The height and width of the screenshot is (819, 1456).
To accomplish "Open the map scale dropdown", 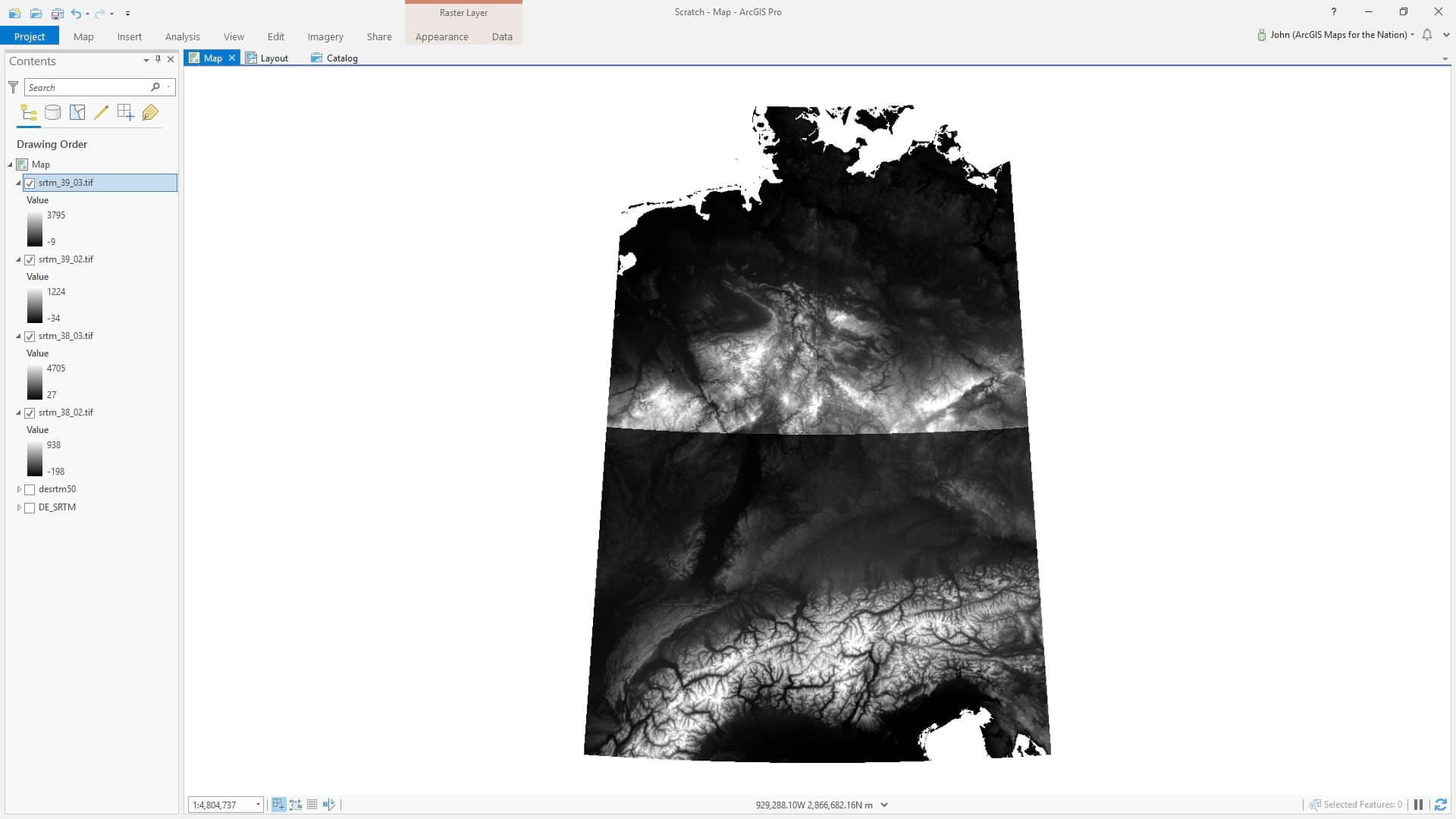I will click(x=258, y=805).
